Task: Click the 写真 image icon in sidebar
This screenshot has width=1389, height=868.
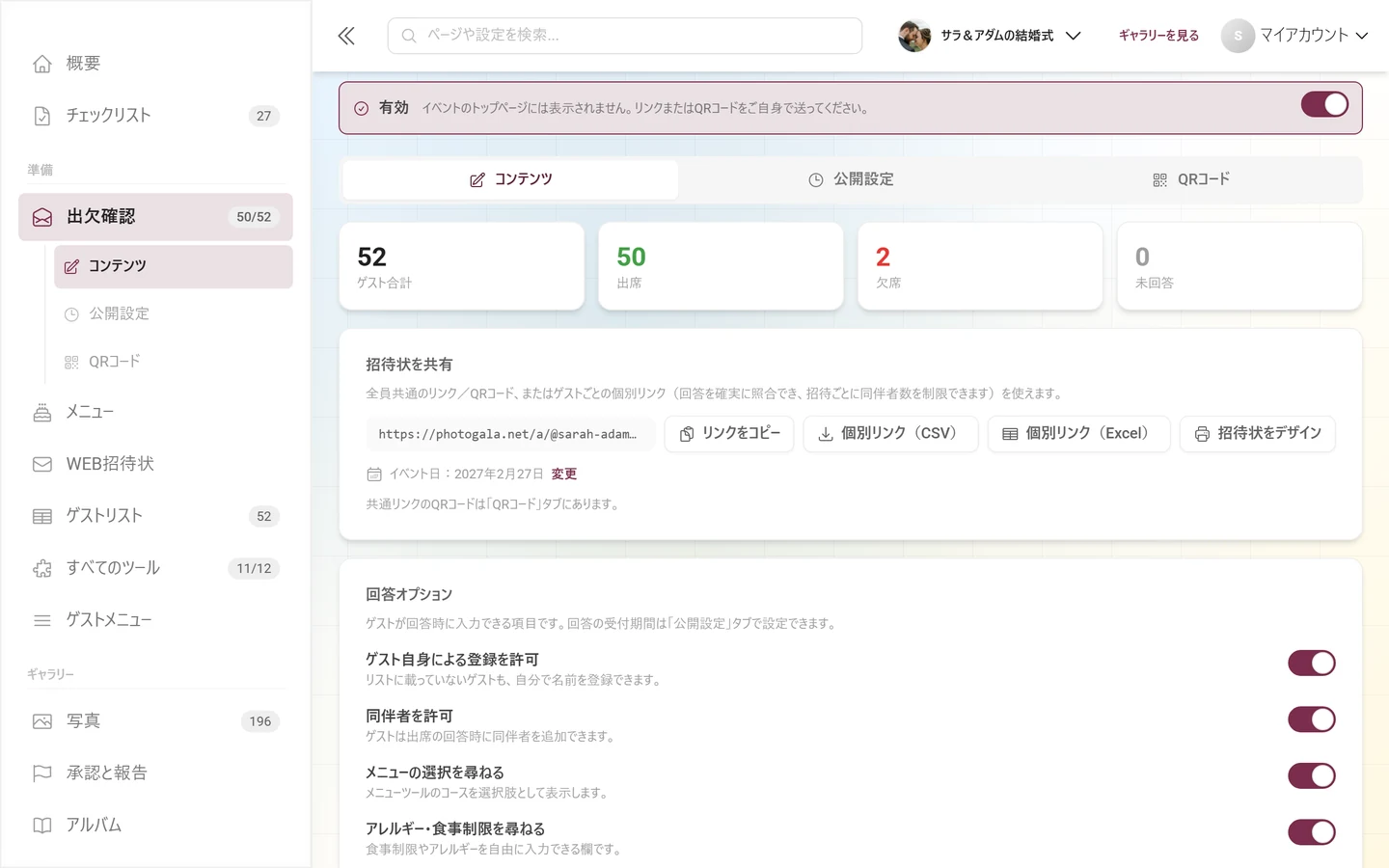Action: tap(42, 721)
